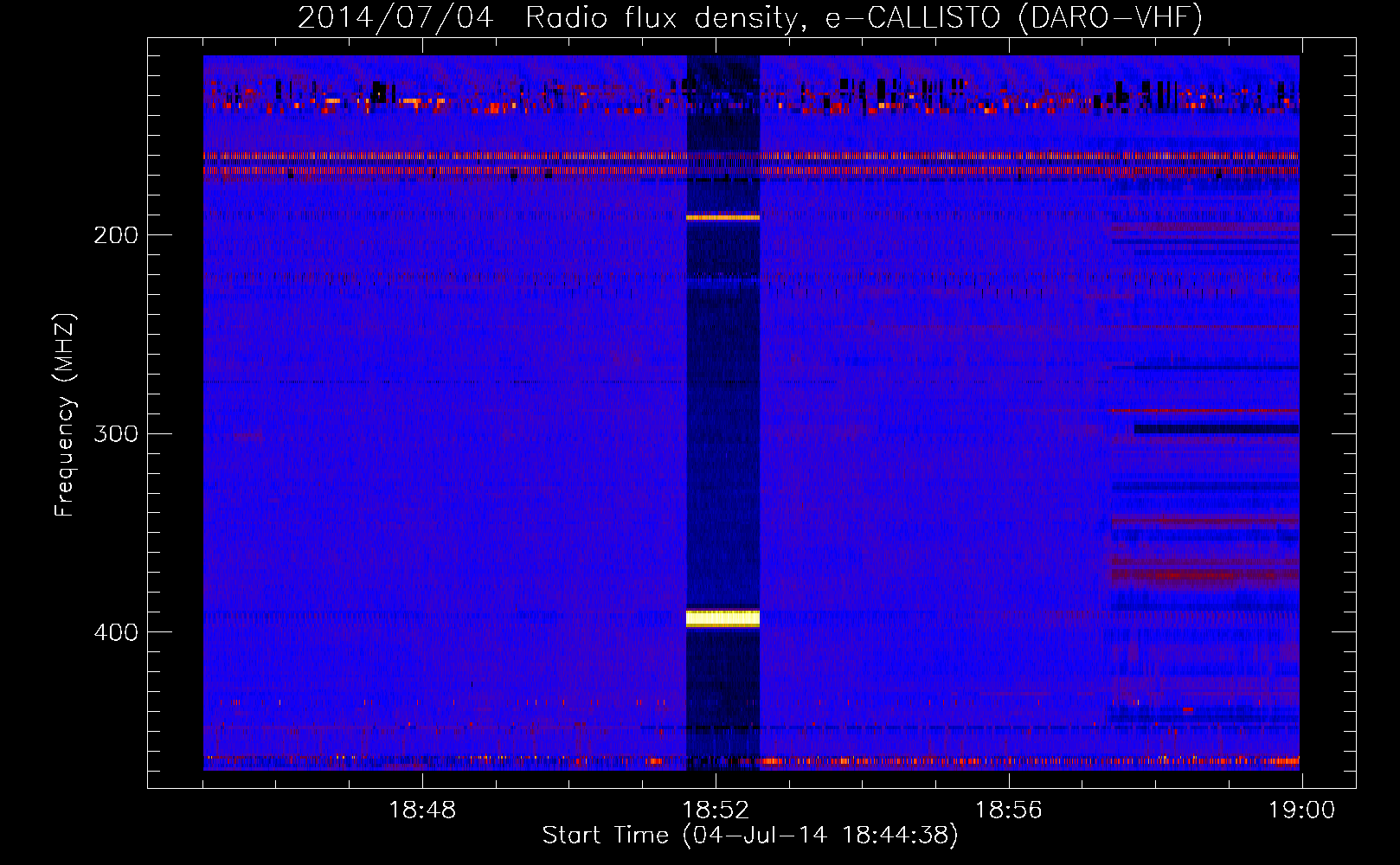Click the 19:00 time tick label
Image resolution: width=1400 pixels, height=865 pixels.
(x=1302, y=811)
